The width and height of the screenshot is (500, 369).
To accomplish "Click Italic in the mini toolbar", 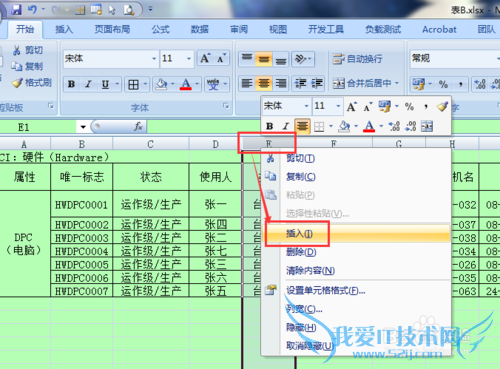I will (x=286, y=126).
